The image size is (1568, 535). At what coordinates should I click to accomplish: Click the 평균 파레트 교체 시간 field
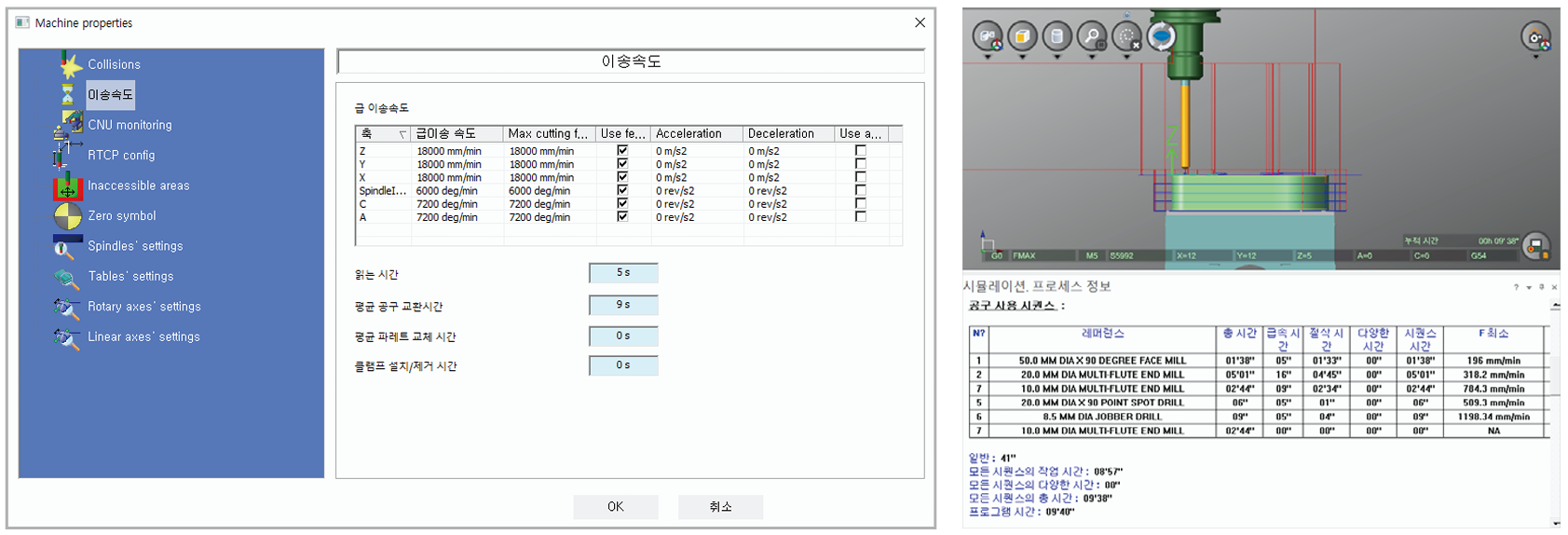(623, 336)
